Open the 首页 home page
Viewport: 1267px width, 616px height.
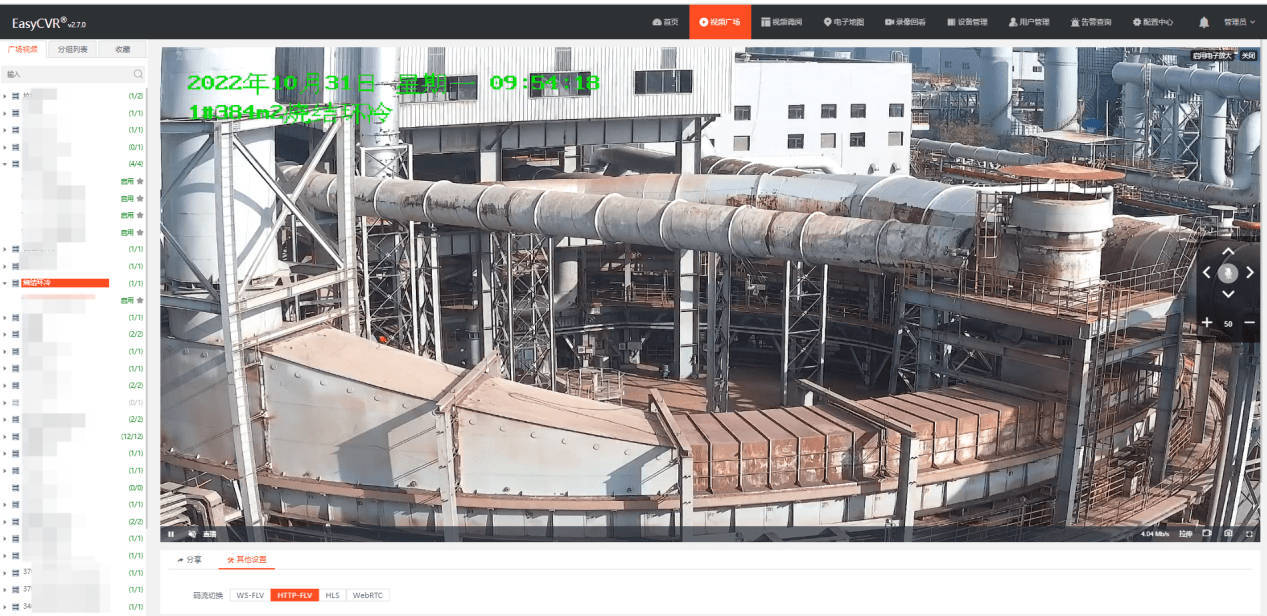(665, 22)
